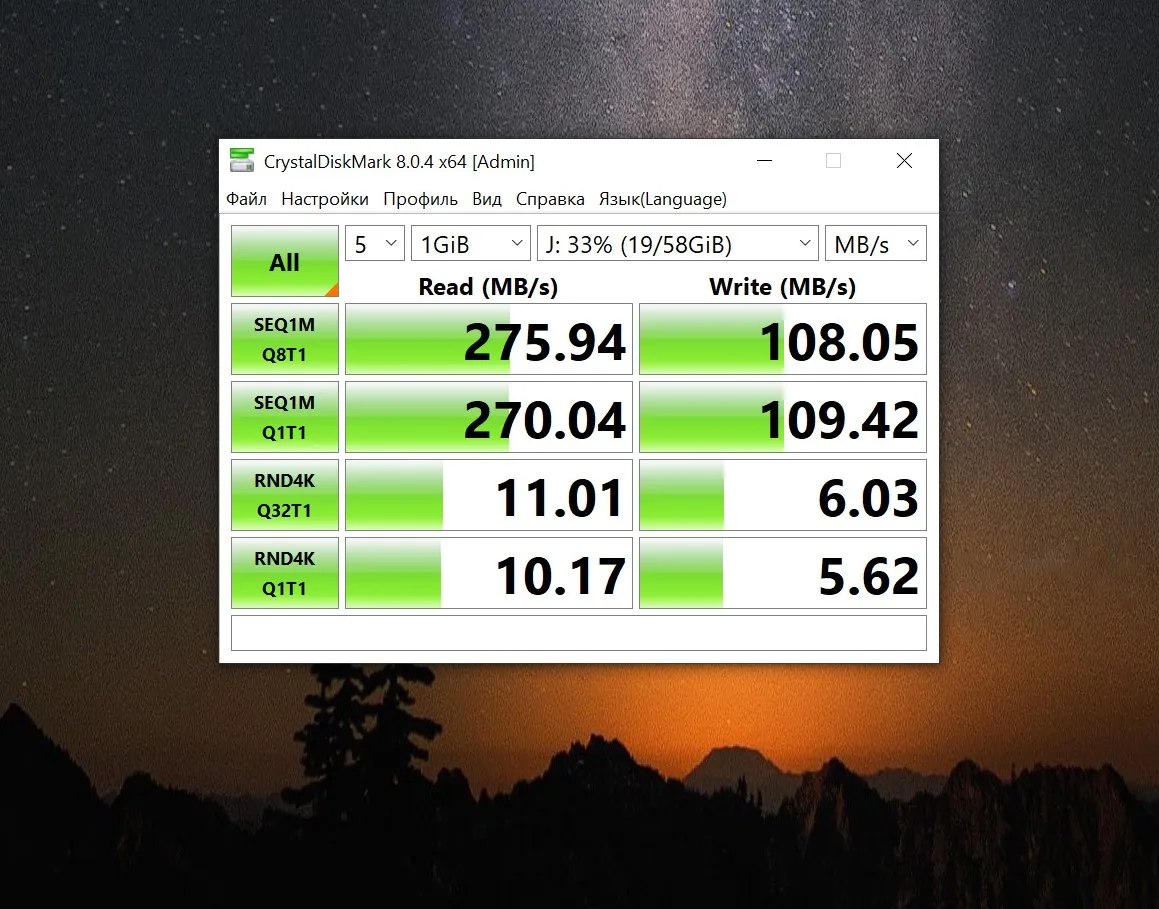This screenshot has width=1159, height=909.
Task: Click the Read (MB/s) column header
Action: 488,287
